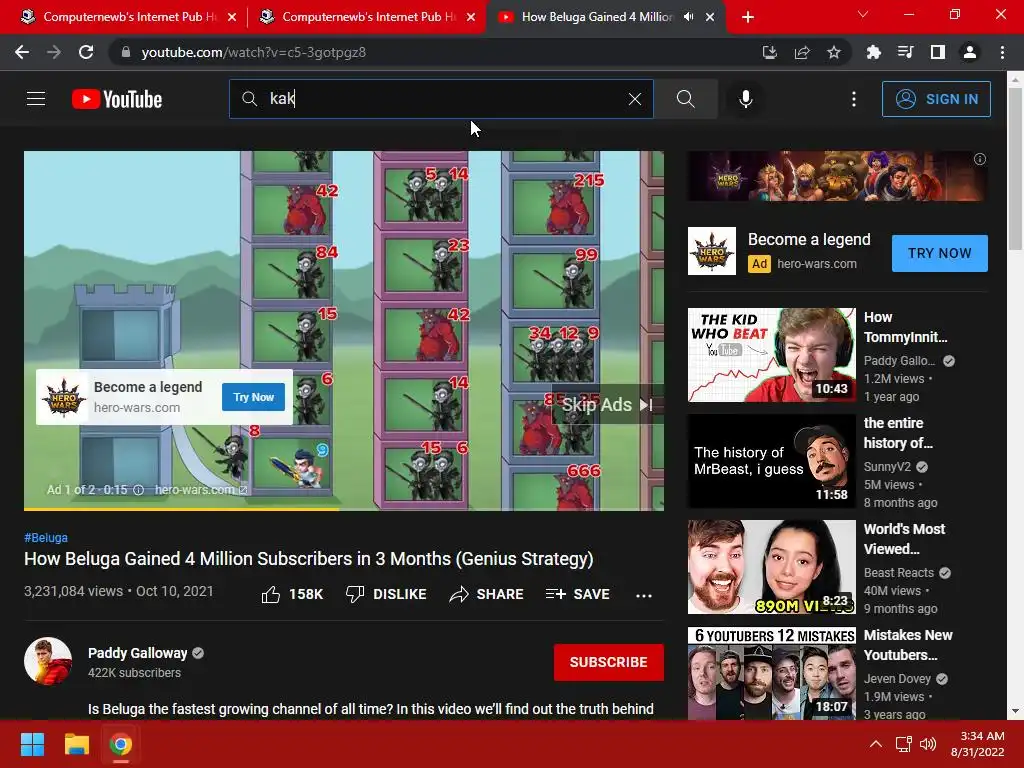Switch to second Computernewb's Internet Pub tab

366,17
